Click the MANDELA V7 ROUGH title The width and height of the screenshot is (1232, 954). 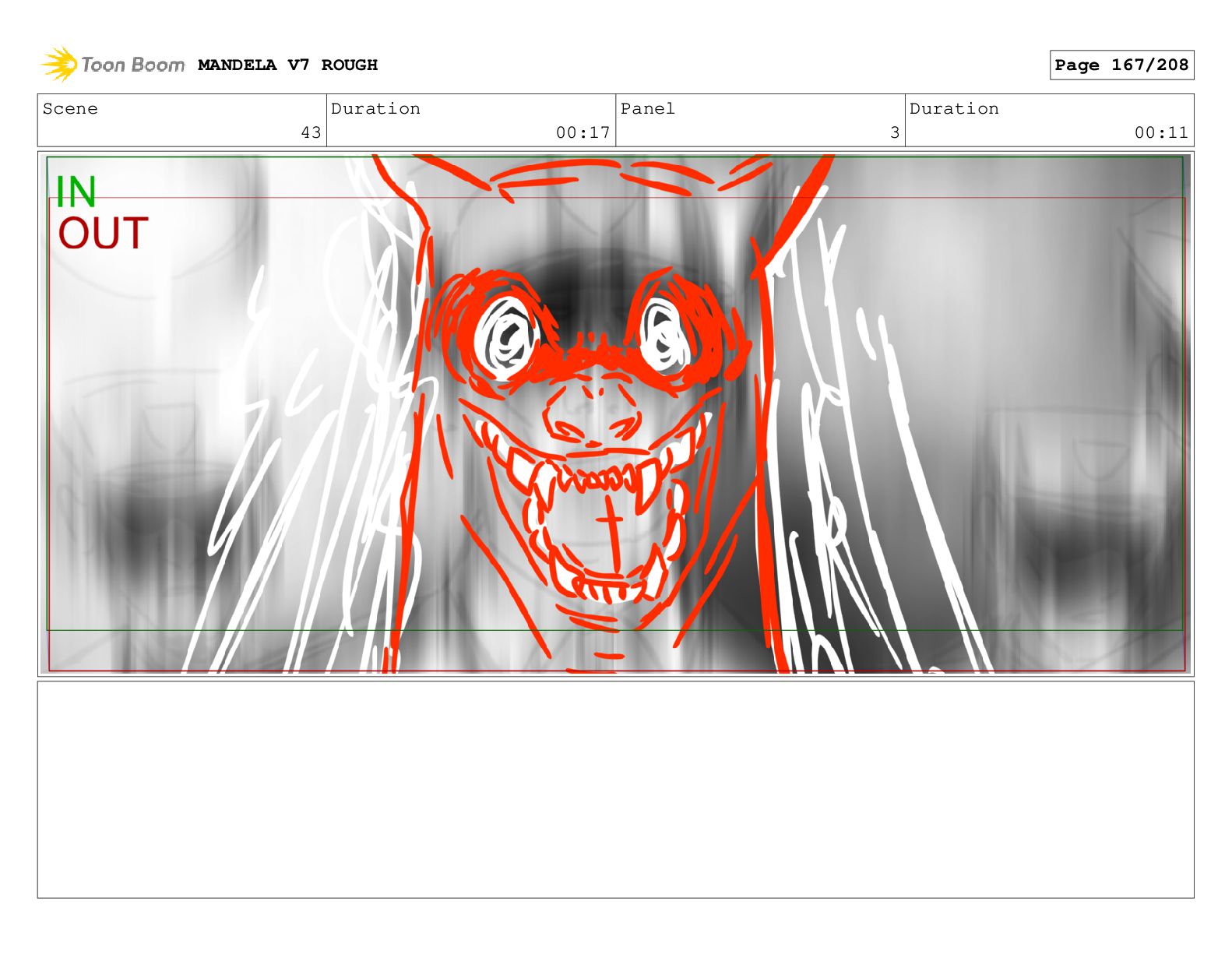[x=287, y=65]
